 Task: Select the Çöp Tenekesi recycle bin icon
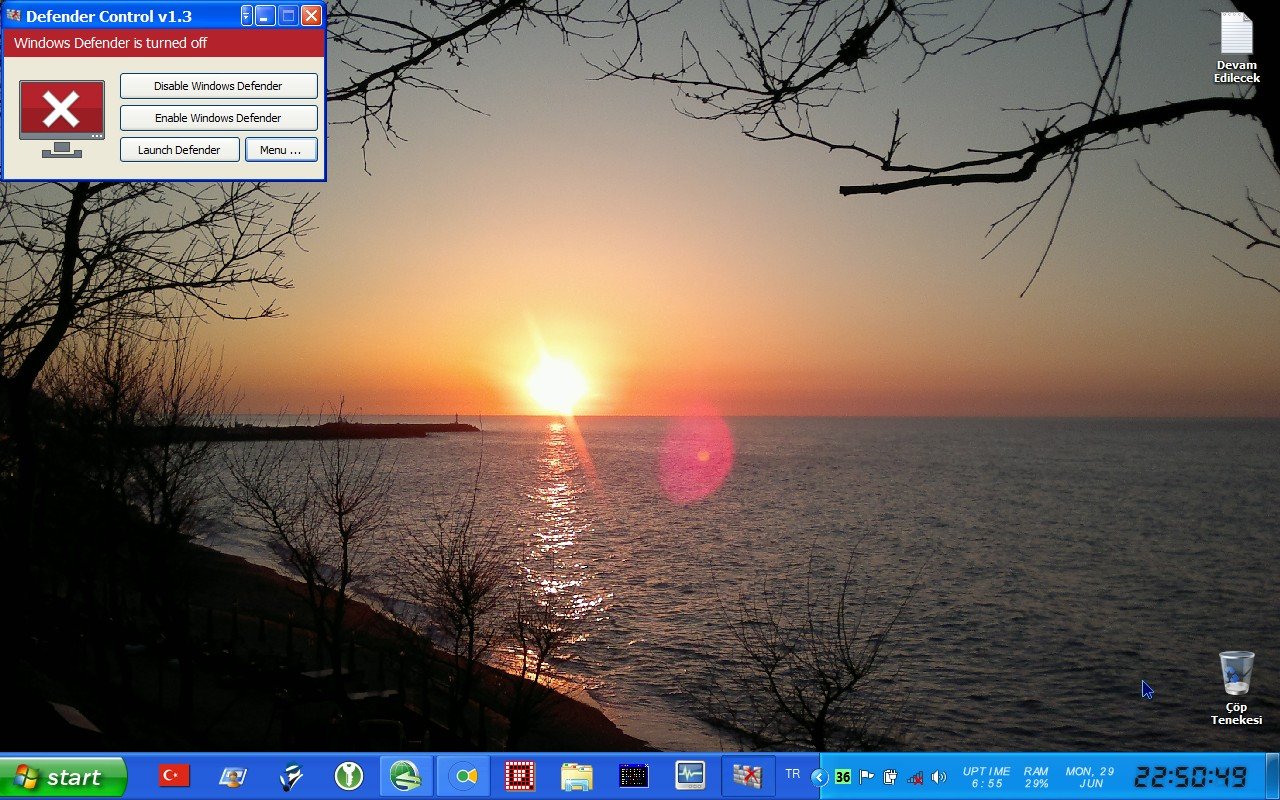(1237, 688)
